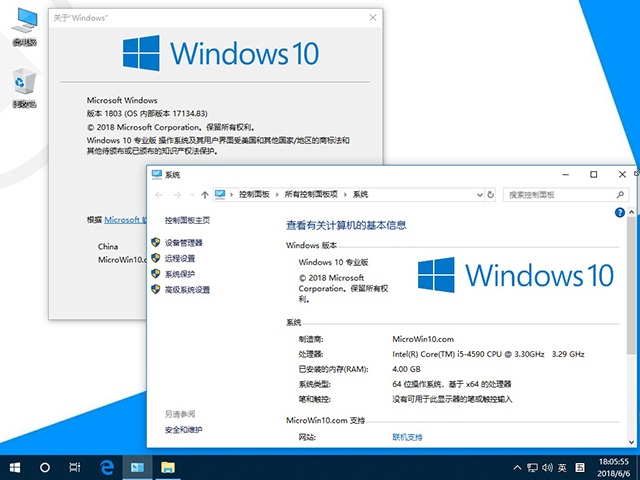The height and width of the screenshot is (480, 640).
Task: Minimize the 系统 window
Action: pos(566,174)
